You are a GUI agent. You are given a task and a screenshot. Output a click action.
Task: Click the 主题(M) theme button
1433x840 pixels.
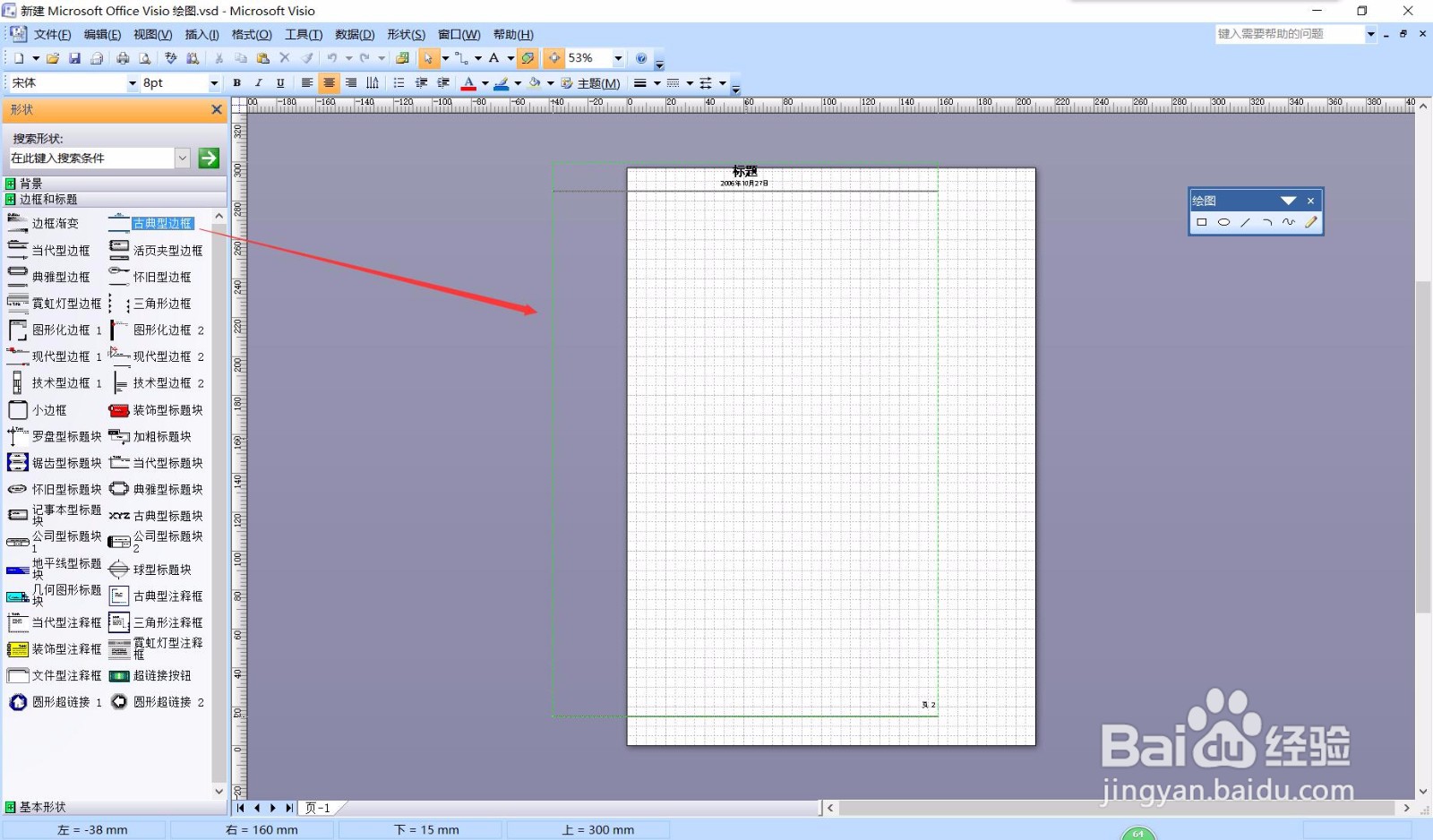click(x=590, y=83)
